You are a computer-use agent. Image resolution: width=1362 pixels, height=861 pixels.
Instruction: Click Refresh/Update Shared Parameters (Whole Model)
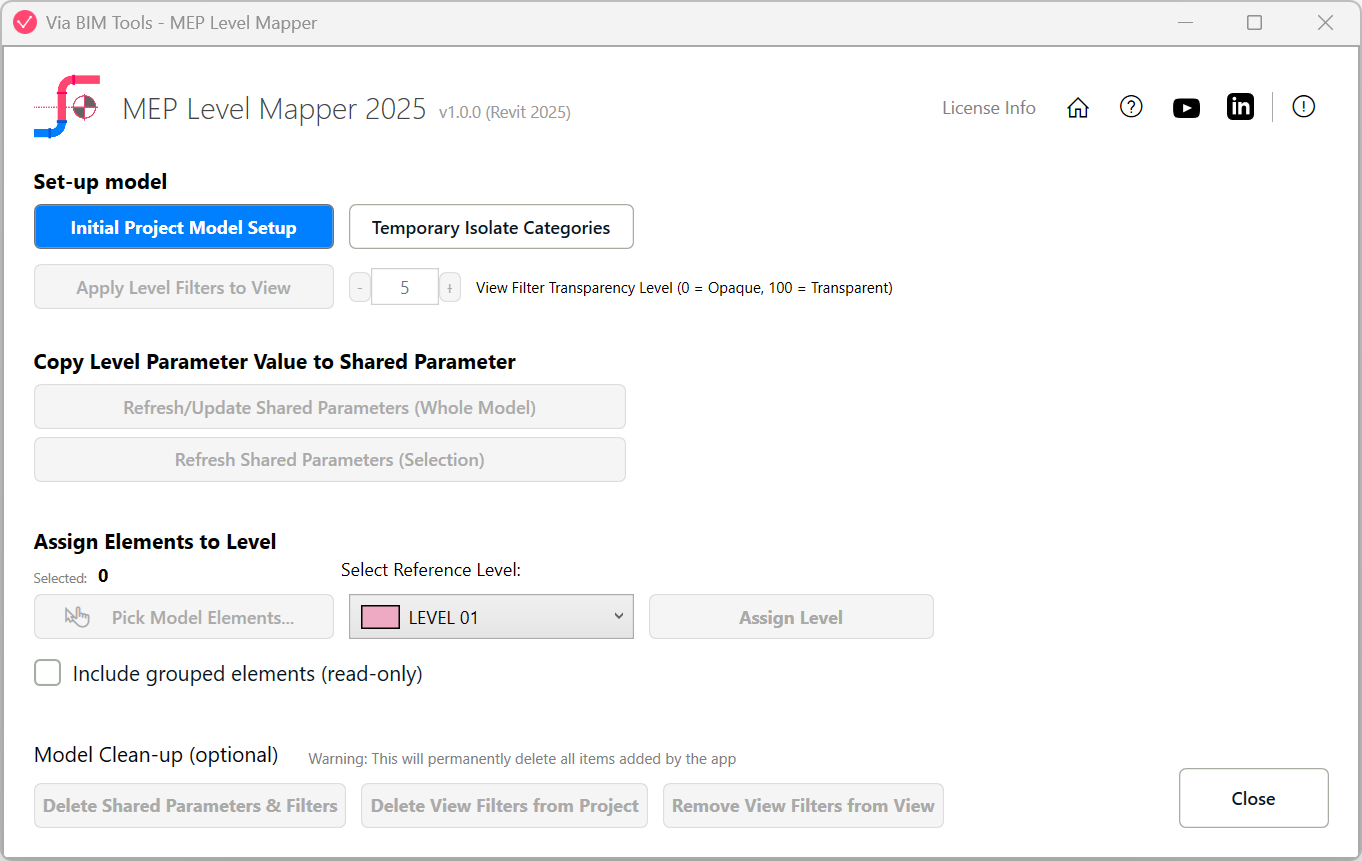[x=330, y=407]
